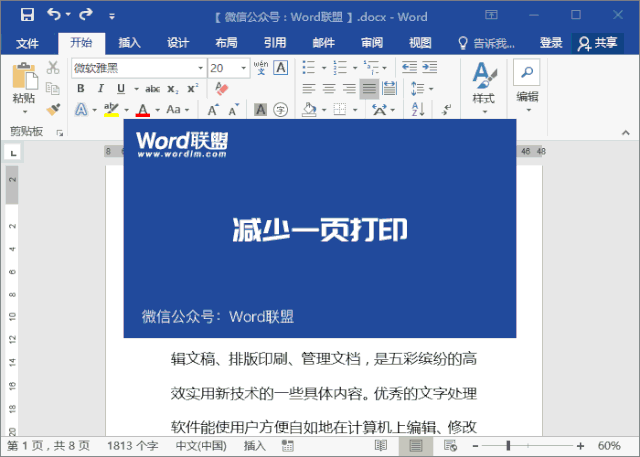Sort text with the A-Z icon
This screenshot has height=457, width=640.
(418, 109)
